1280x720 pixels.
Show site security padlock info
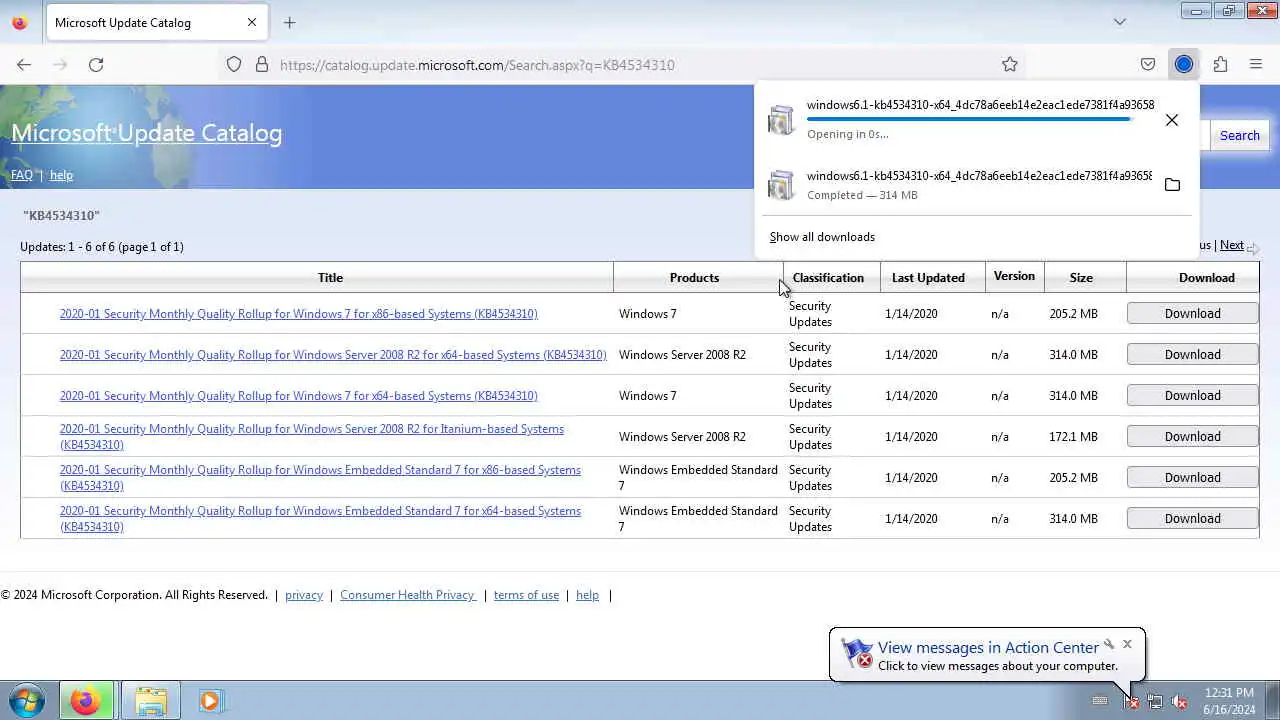pos(262,64)
